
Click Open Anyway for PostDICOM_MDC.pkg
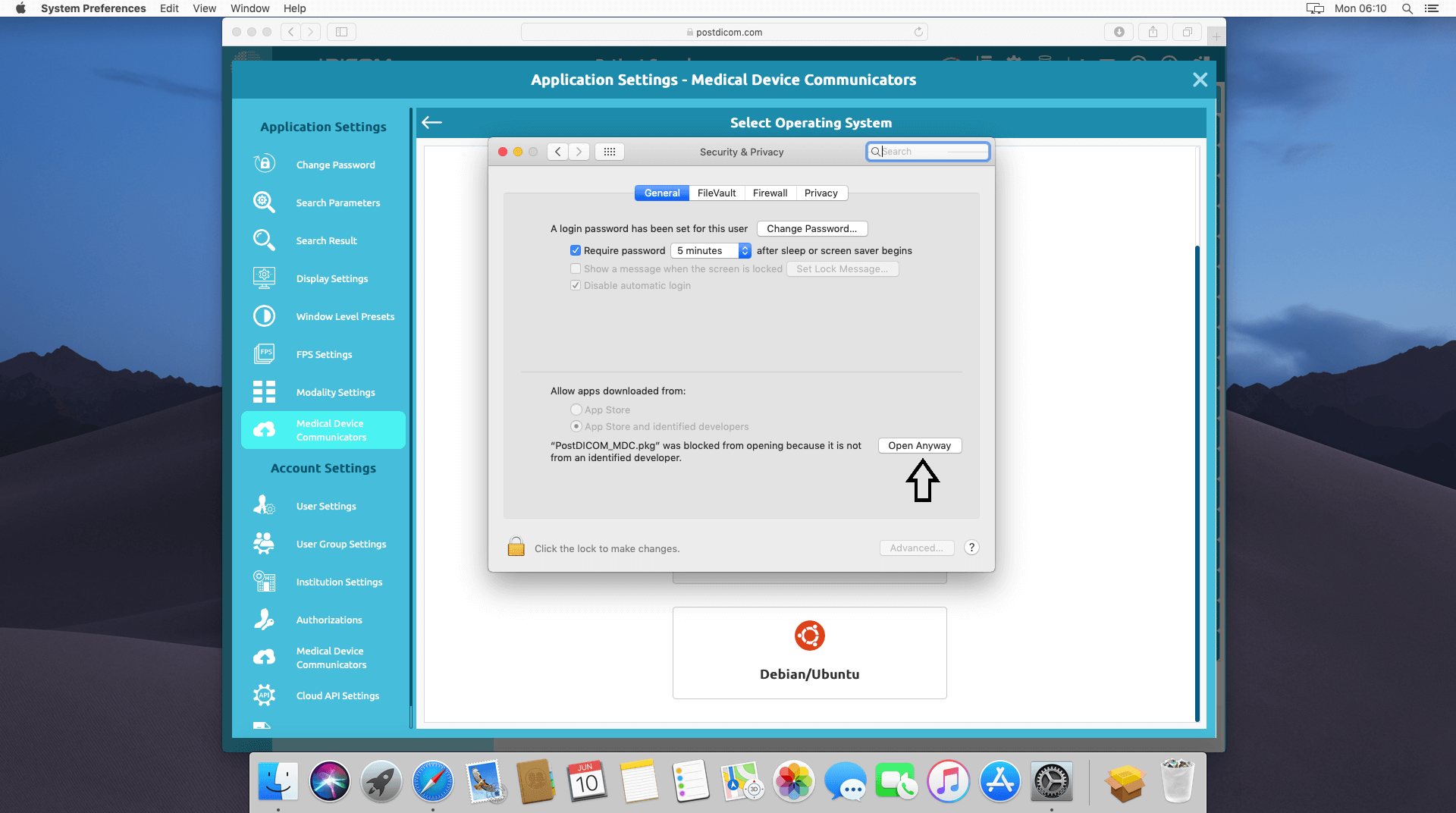tap(920, 445)
